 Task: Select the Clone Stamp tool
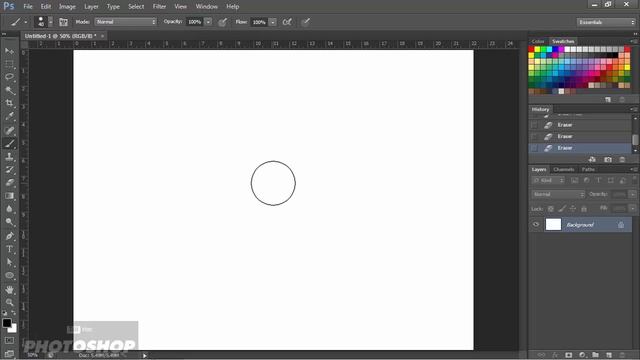coord(9,156)
